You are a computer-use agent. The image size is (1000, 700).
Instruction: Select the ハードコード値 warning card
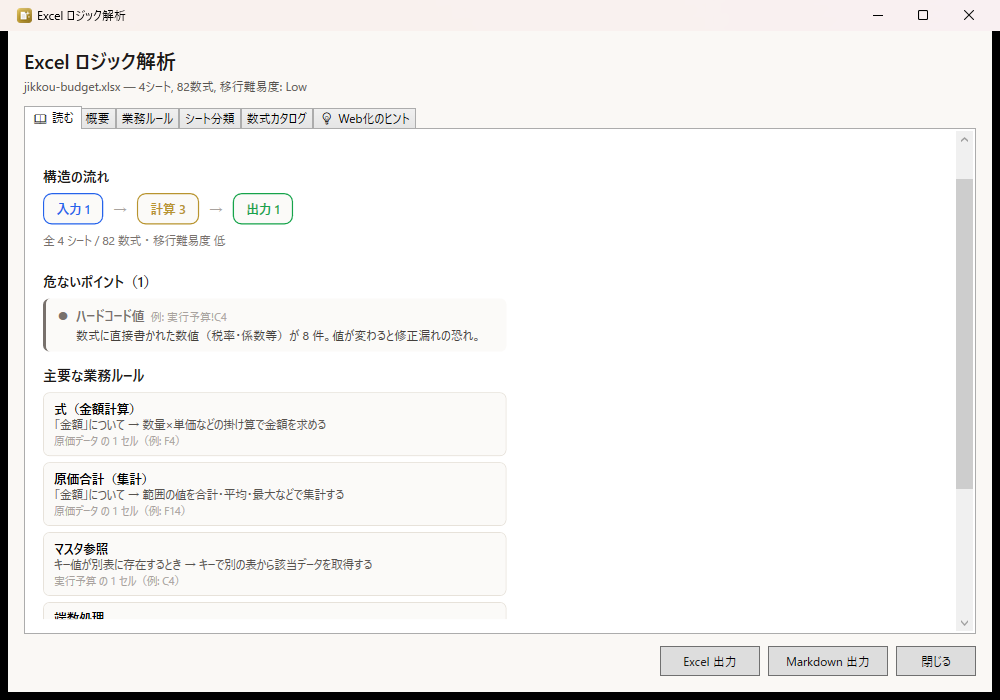click(x=275, y=325)
